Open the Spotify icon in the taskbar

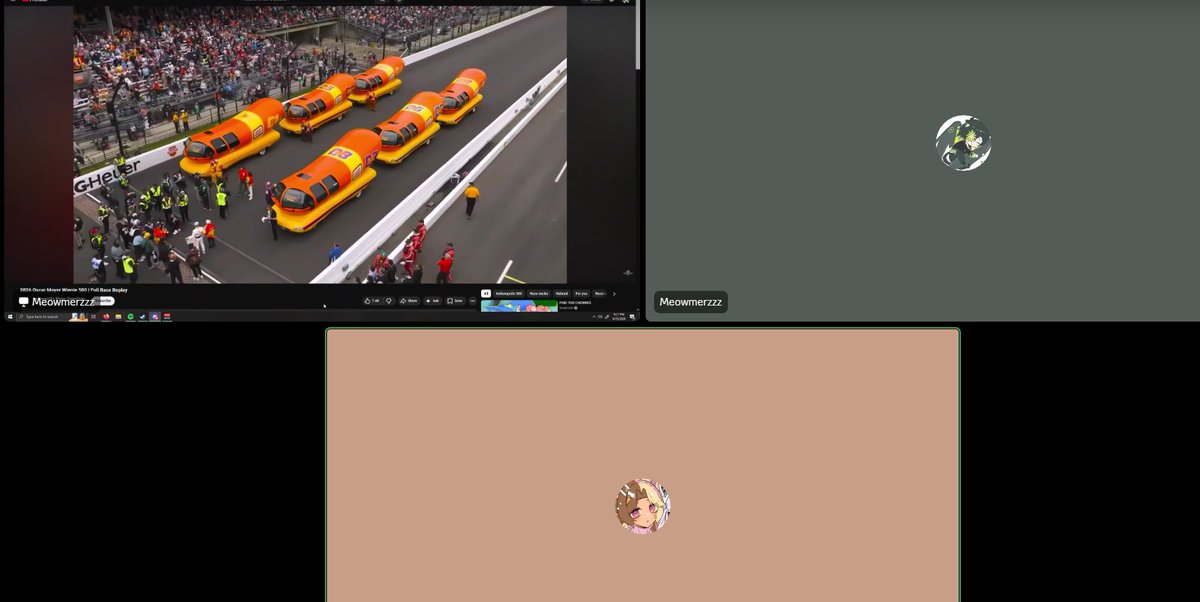[x=130, y=317]
